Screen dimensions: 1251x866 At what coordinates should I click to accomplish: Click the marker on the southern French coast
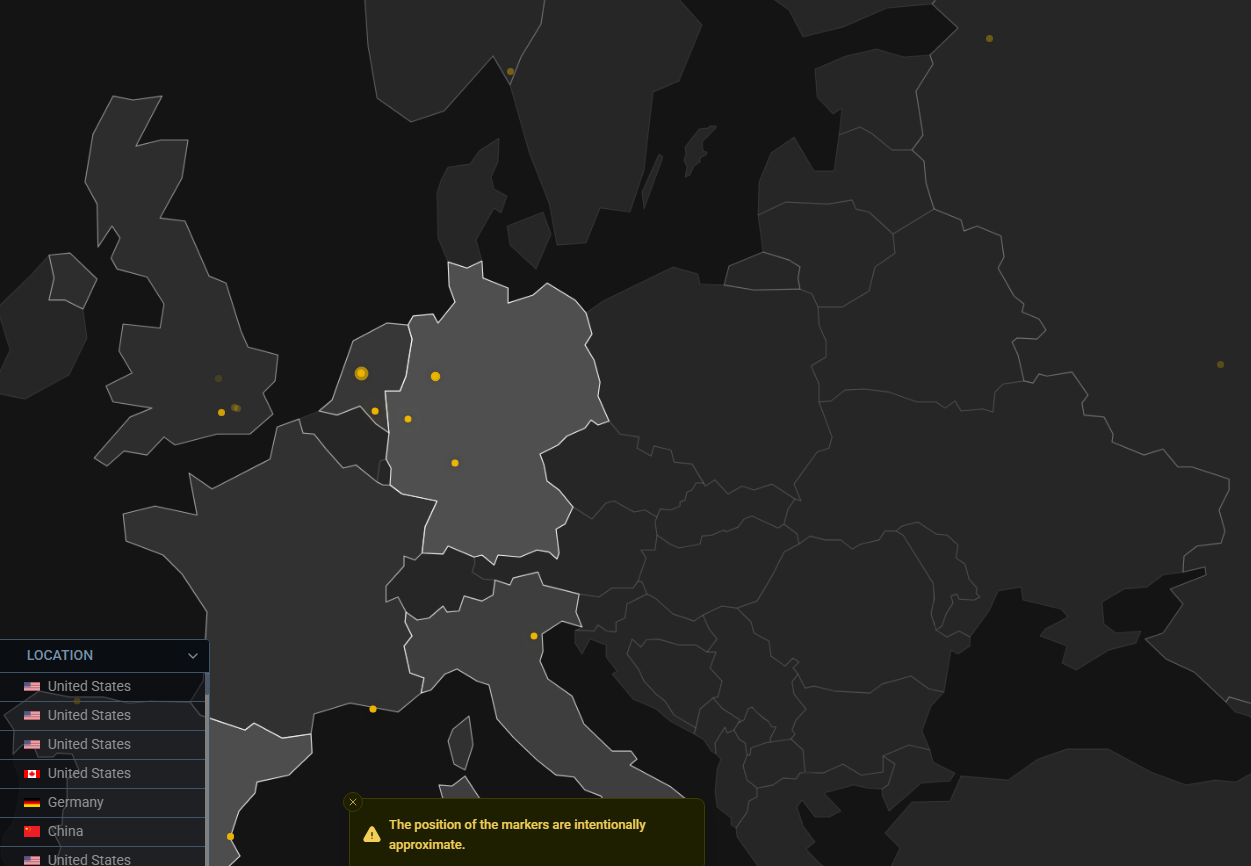[x=373, y=709]
